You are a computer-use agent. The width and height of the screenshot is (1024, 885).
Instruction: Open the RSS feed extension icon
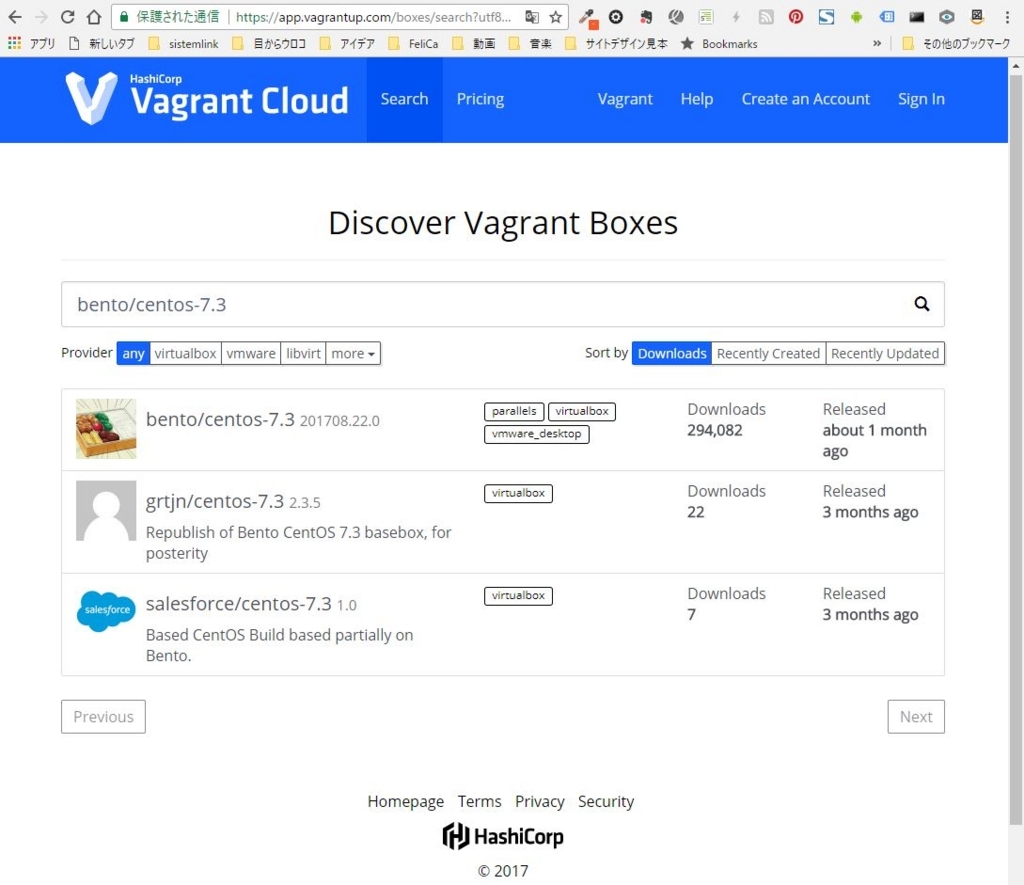[x=766, y=17]
